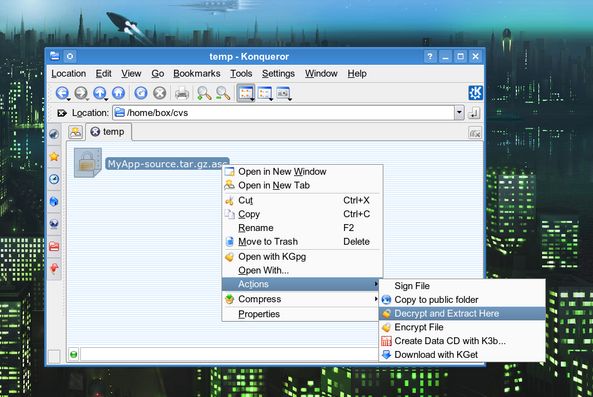Clear the location bar with the arrow icon
593x397 pixels.
[x=62, y=113]
